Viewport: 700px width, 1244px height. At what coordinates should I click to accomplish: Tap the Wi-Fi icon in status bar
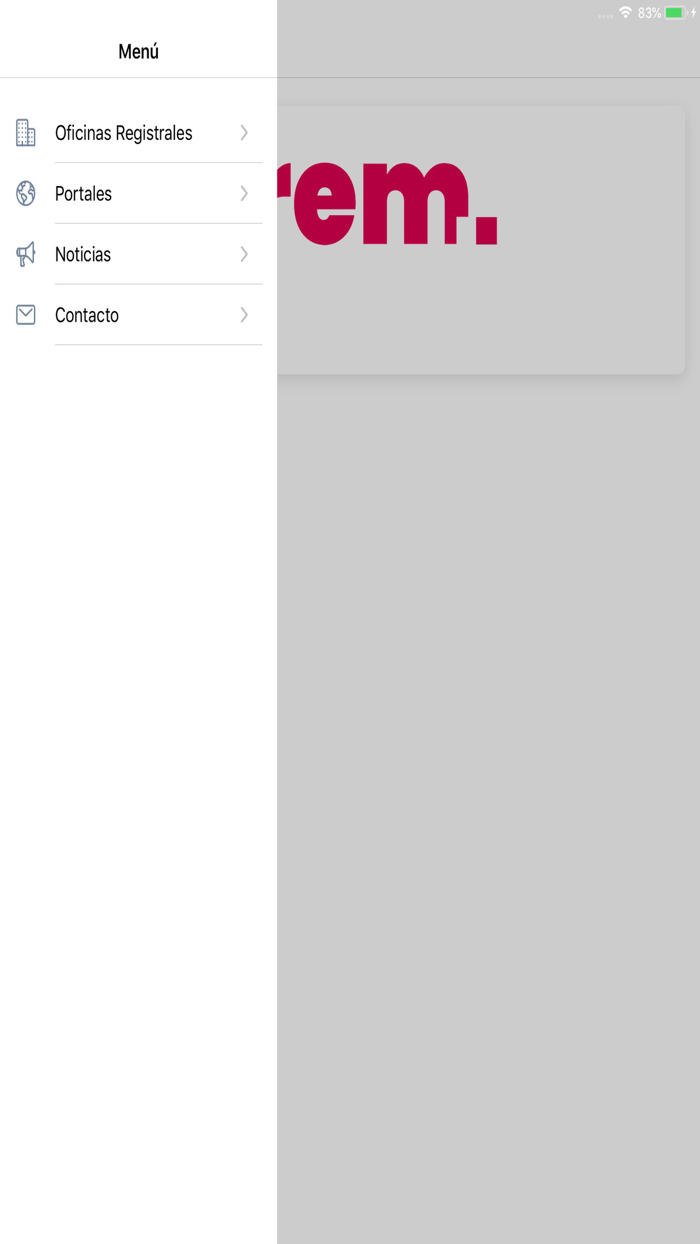pyautogui.click(x=625, y=13)
